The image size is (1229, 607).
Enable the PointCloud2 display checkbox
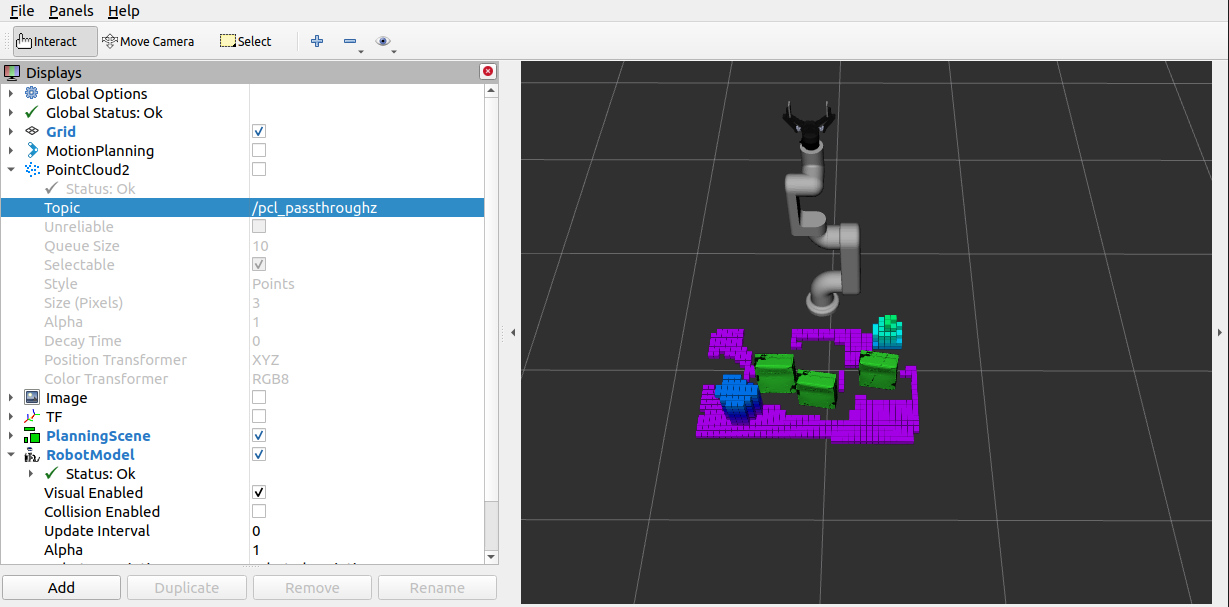pos(259,169)
